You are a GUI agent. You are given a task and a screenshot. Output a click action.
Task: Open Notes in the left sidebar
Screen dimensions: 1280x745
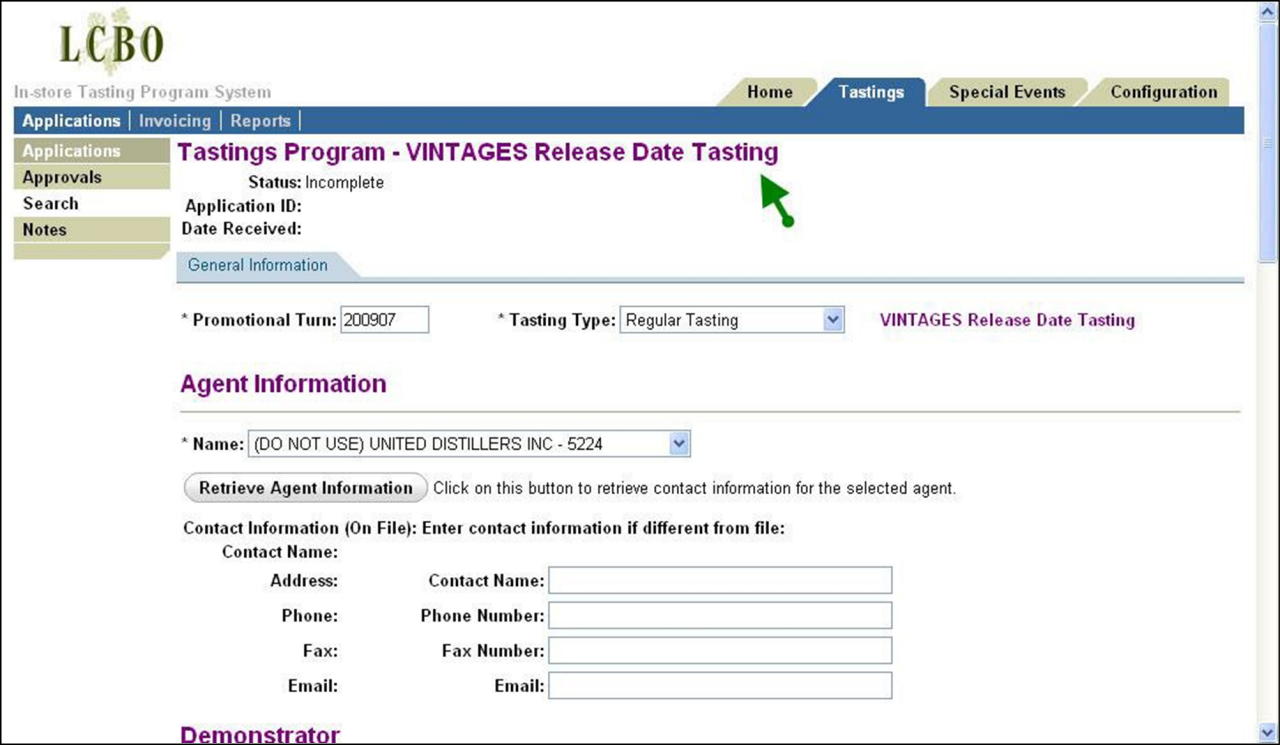pos(45,229)
